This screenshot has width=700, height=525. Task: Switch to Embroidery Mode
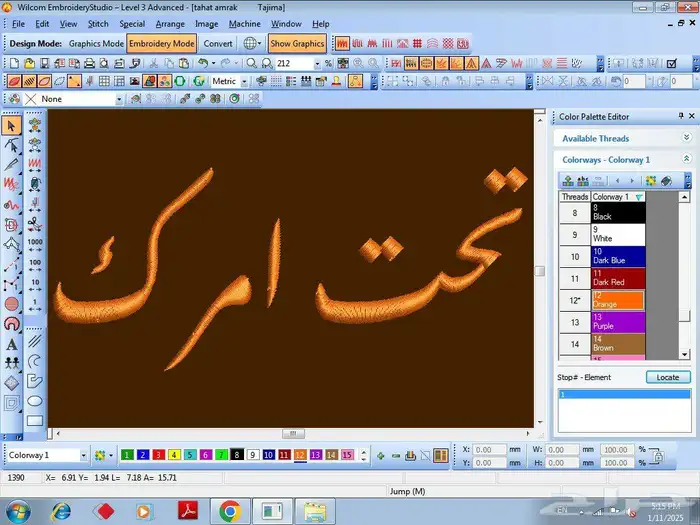click(162, 44)
